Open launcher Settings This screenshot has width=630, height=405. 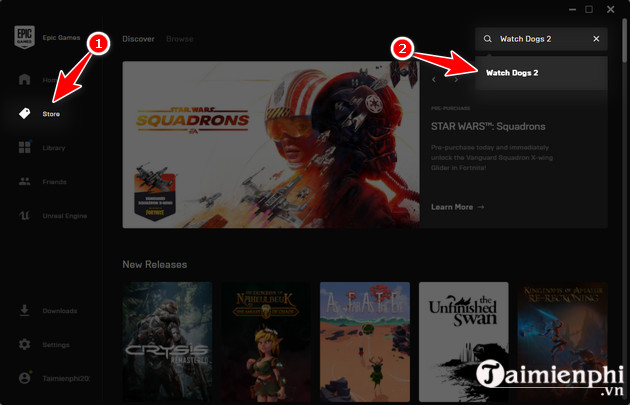point(54,344)
